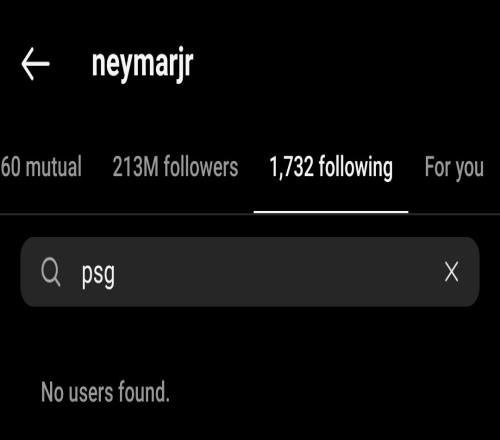Click the white underline below following
This screenshot has width=500, height=440.
click(x=331, y=212)
